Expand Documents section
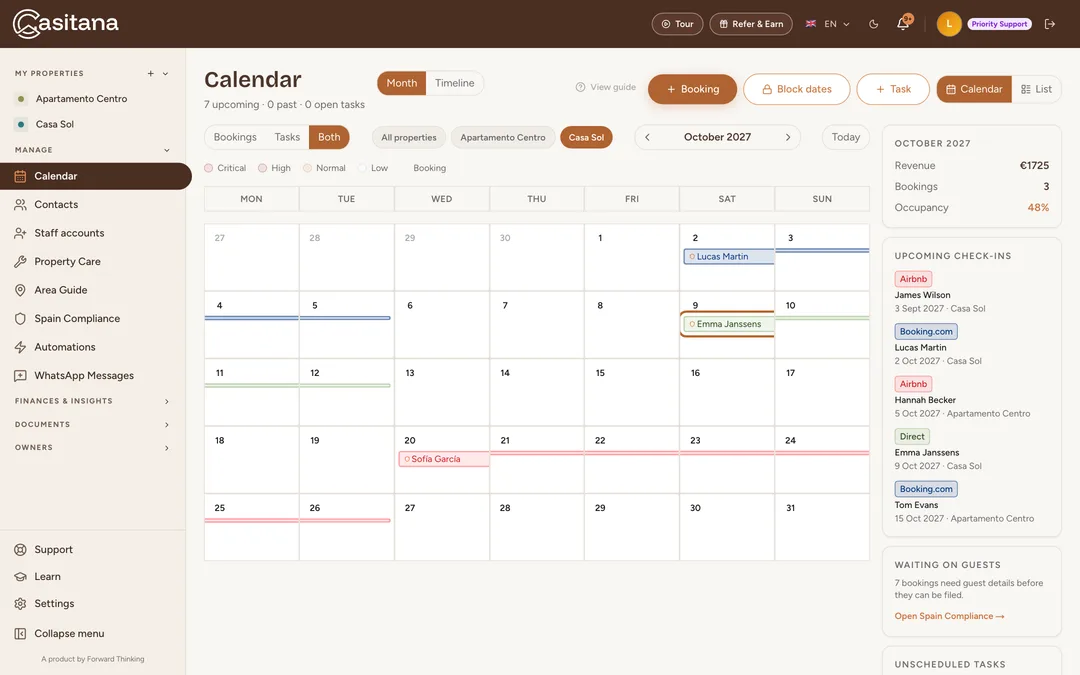Screen dimensions: 1080x675 (x=93, y=424)
